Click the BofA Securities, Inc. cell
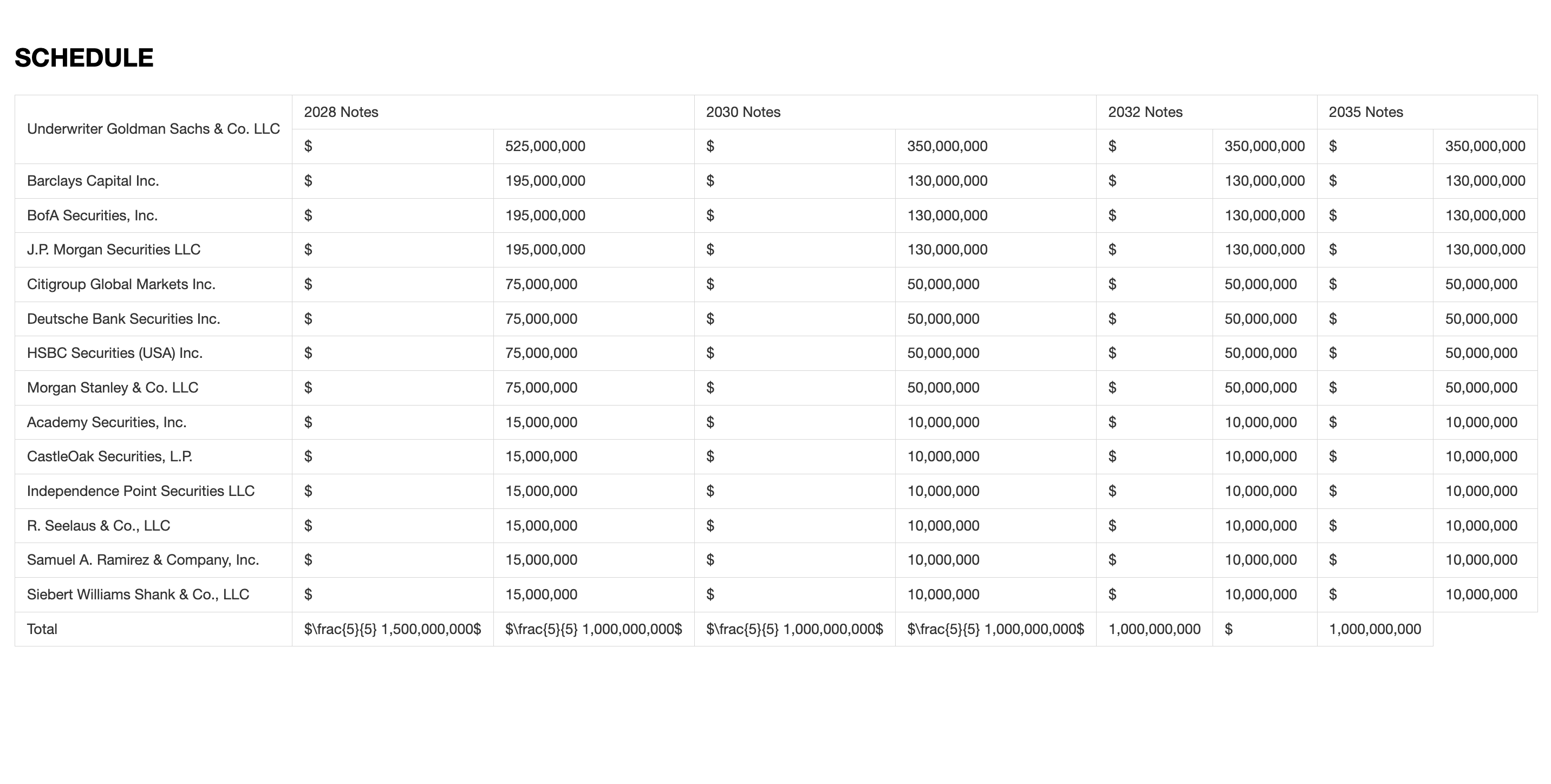The height and width of the screenshot is (784, 1551). pyautogui.click(x=92, y=215)
